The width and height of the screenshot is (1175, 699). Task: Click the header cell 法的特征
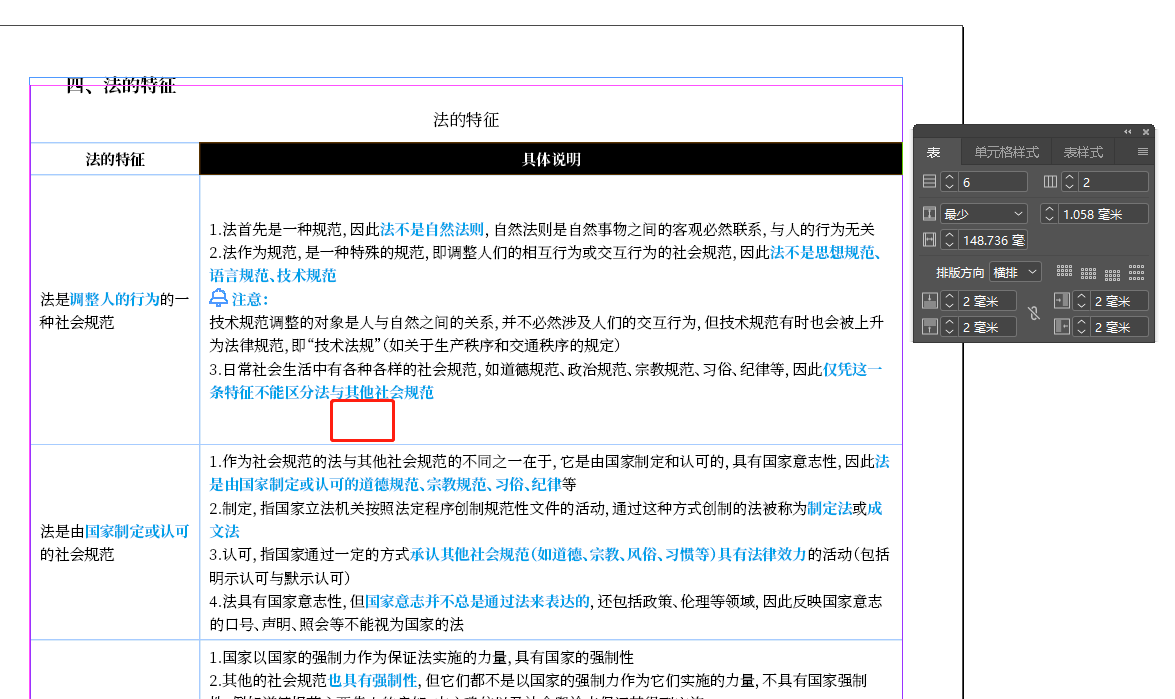[115, 160]
